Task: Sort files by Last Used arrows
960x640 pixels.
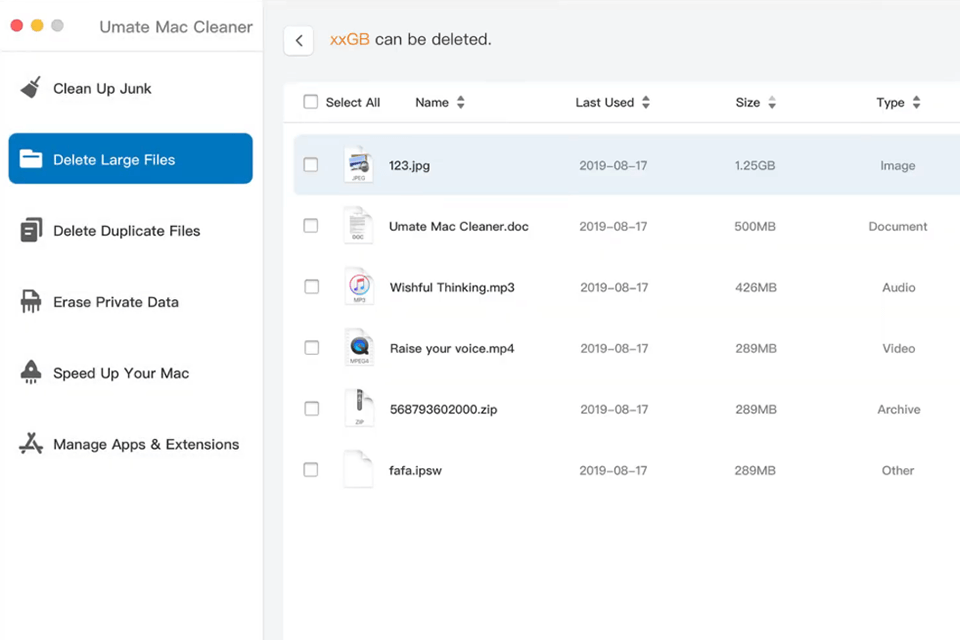Action: point(646,102)
